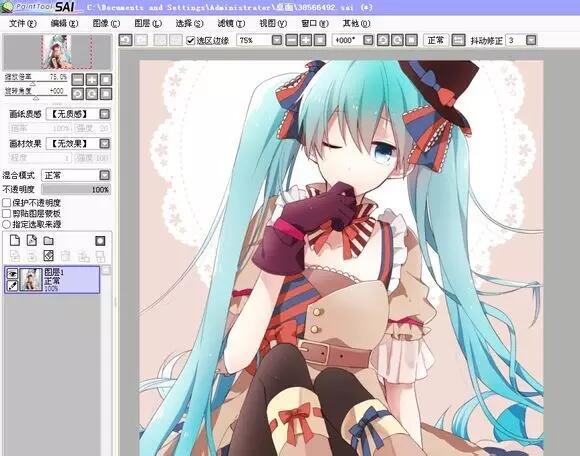Click the navigator rotate counterclockwise button
580x456 pixels.
point(77,94)
